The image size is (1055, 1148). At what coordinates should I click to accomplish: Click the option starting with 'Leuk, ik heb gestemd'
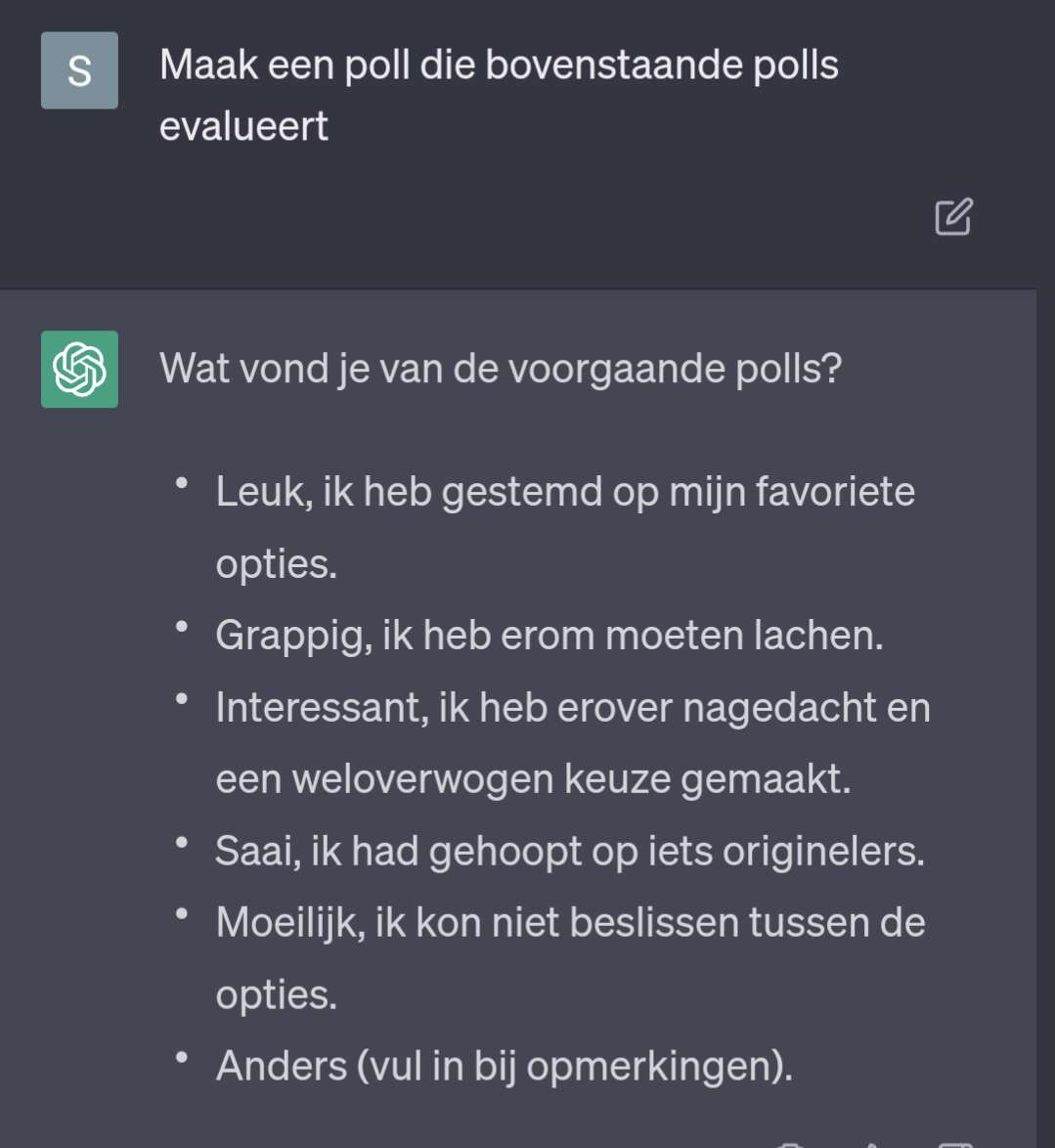(565, 527)
